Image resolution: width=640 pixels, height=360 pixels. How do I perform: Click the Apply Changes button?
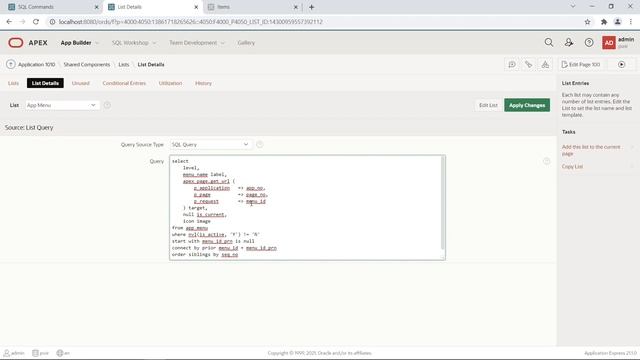527,105
